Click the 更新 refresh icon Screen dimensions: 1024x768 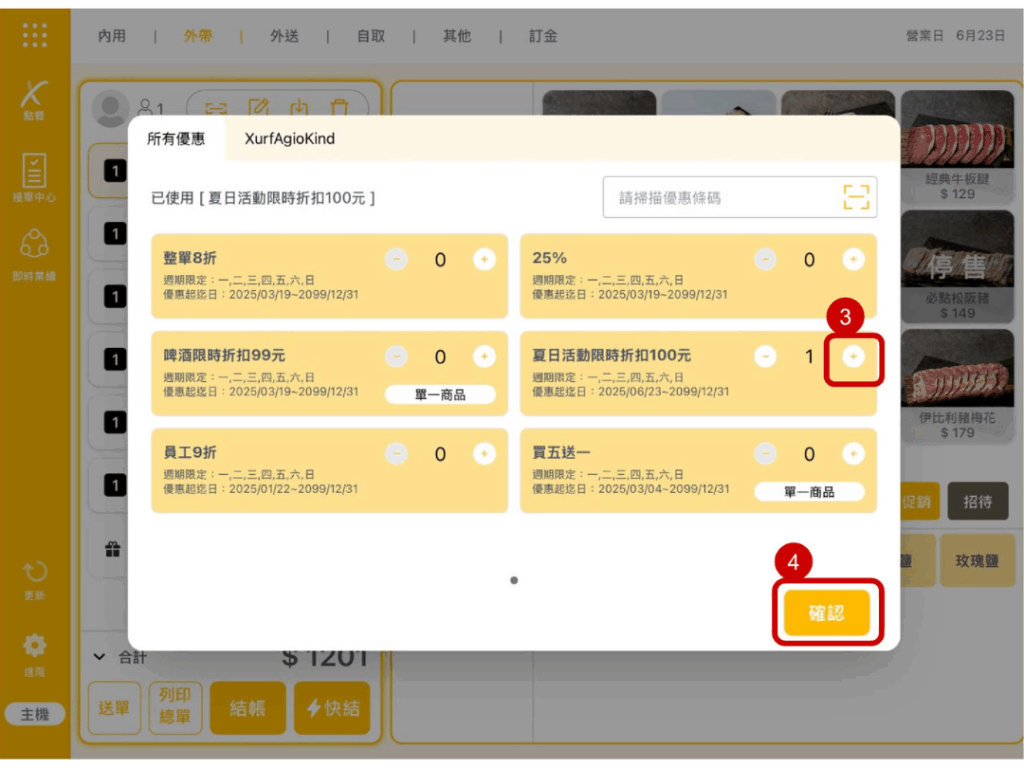(x=34, y=579)
